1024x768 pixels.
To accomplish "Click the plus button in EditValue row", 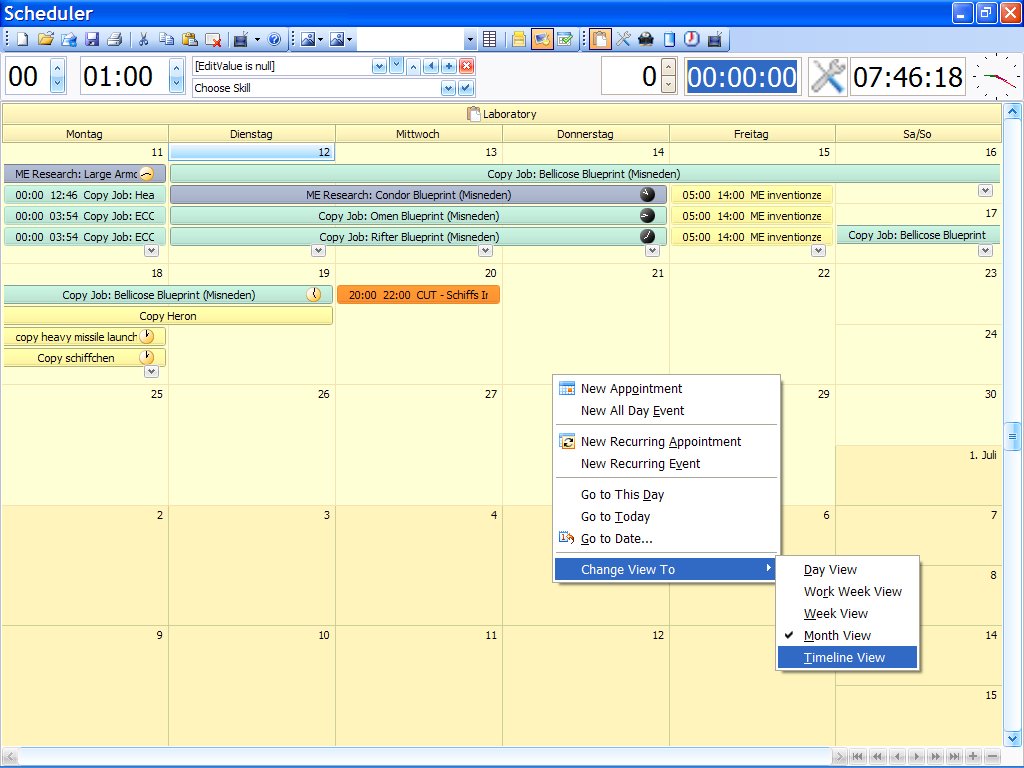I will tap(449, 66).
